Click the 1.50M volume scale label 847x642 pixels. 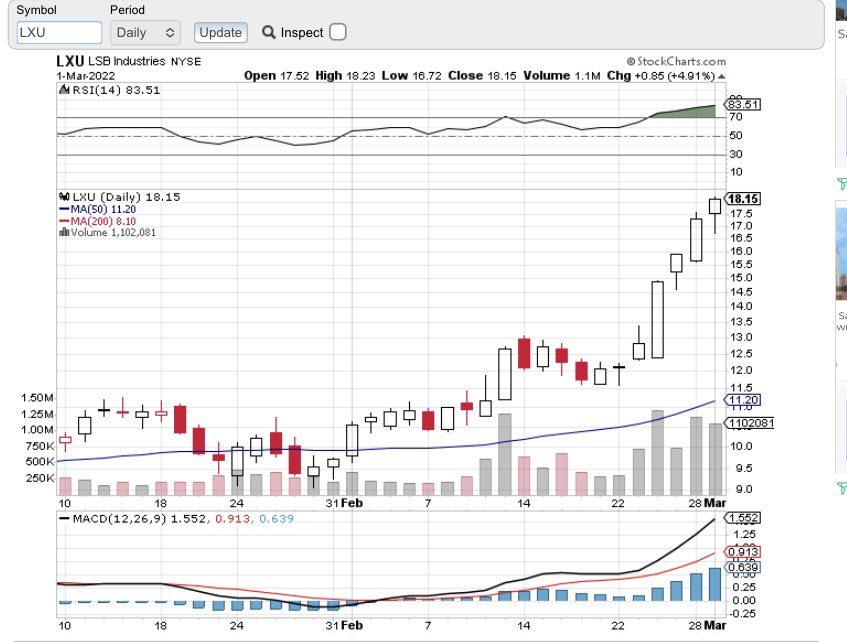37,398
